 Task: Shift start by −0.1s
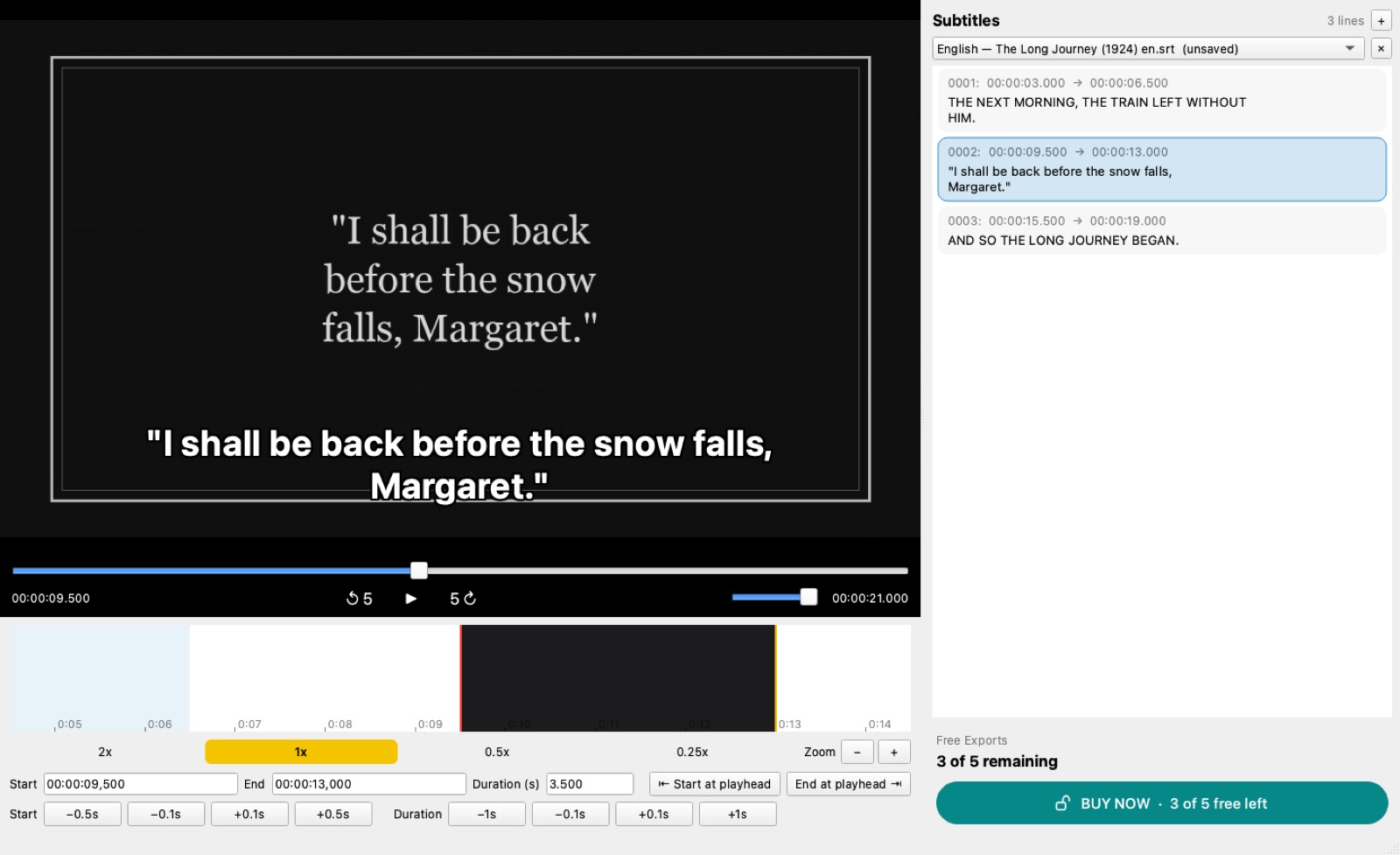pos(166,814)
